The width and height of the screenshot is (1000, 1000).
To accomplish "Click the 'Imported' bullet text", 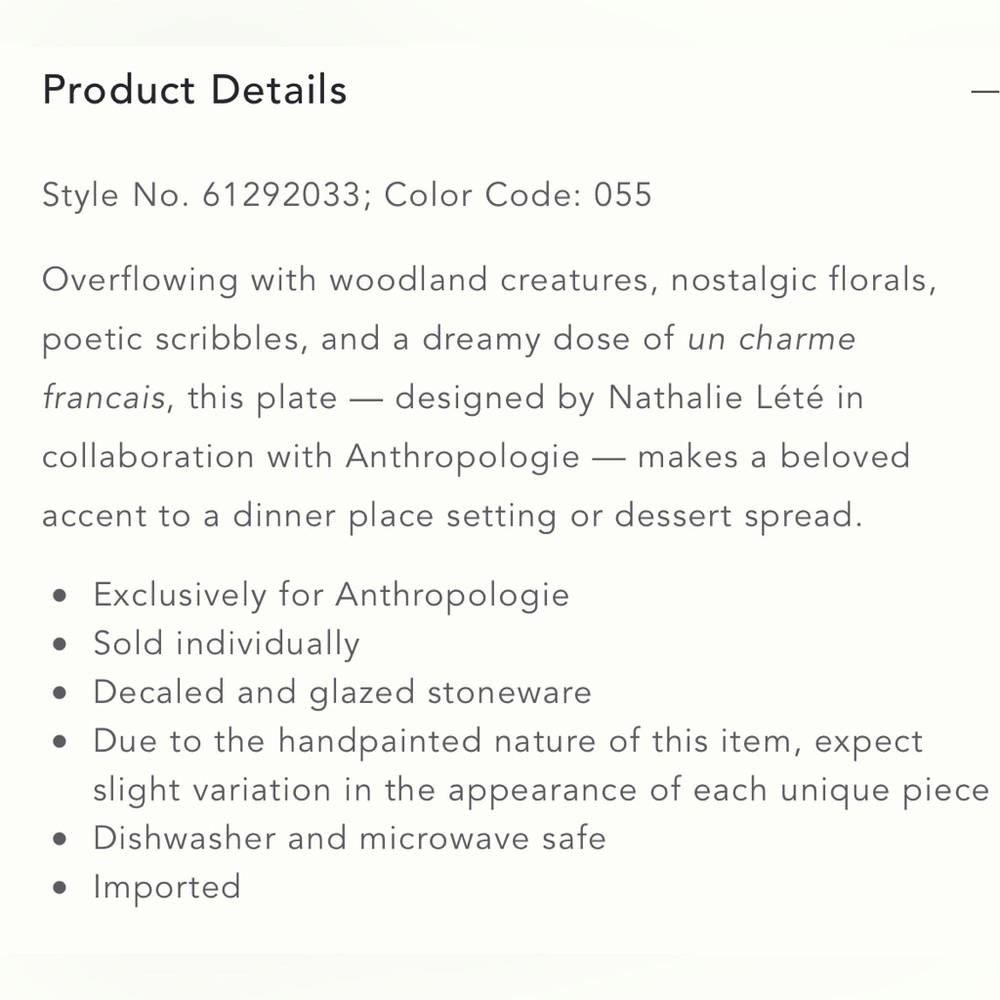I will 167,887.
